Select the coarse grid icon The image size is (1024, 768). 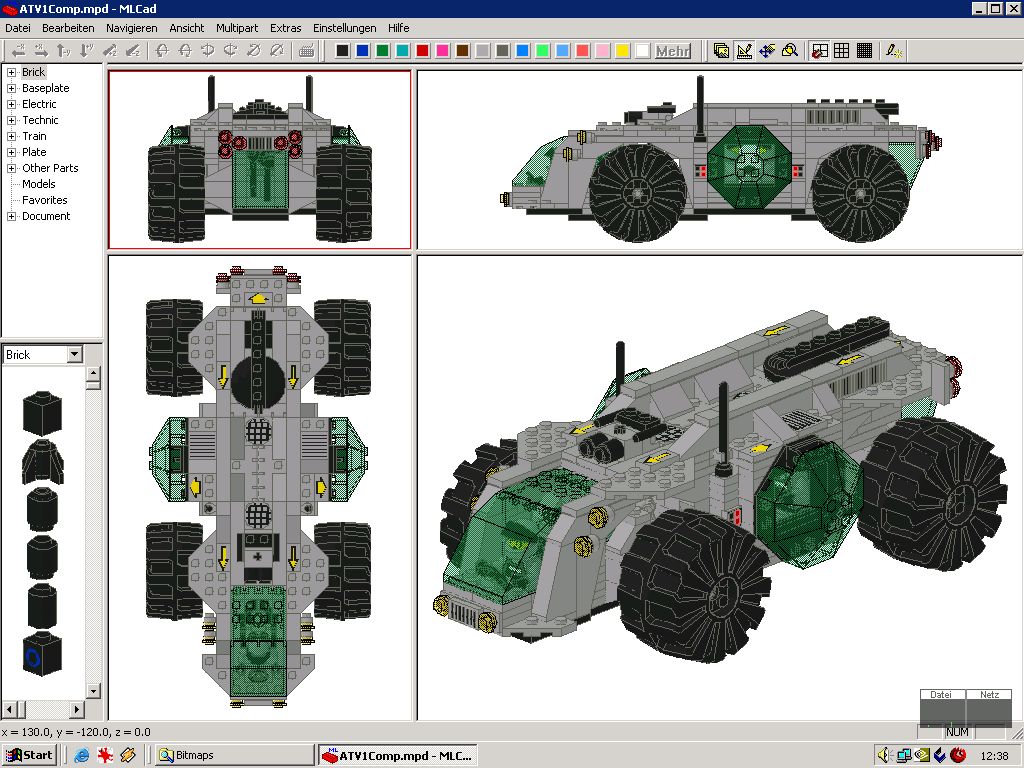tap(819, 49)
